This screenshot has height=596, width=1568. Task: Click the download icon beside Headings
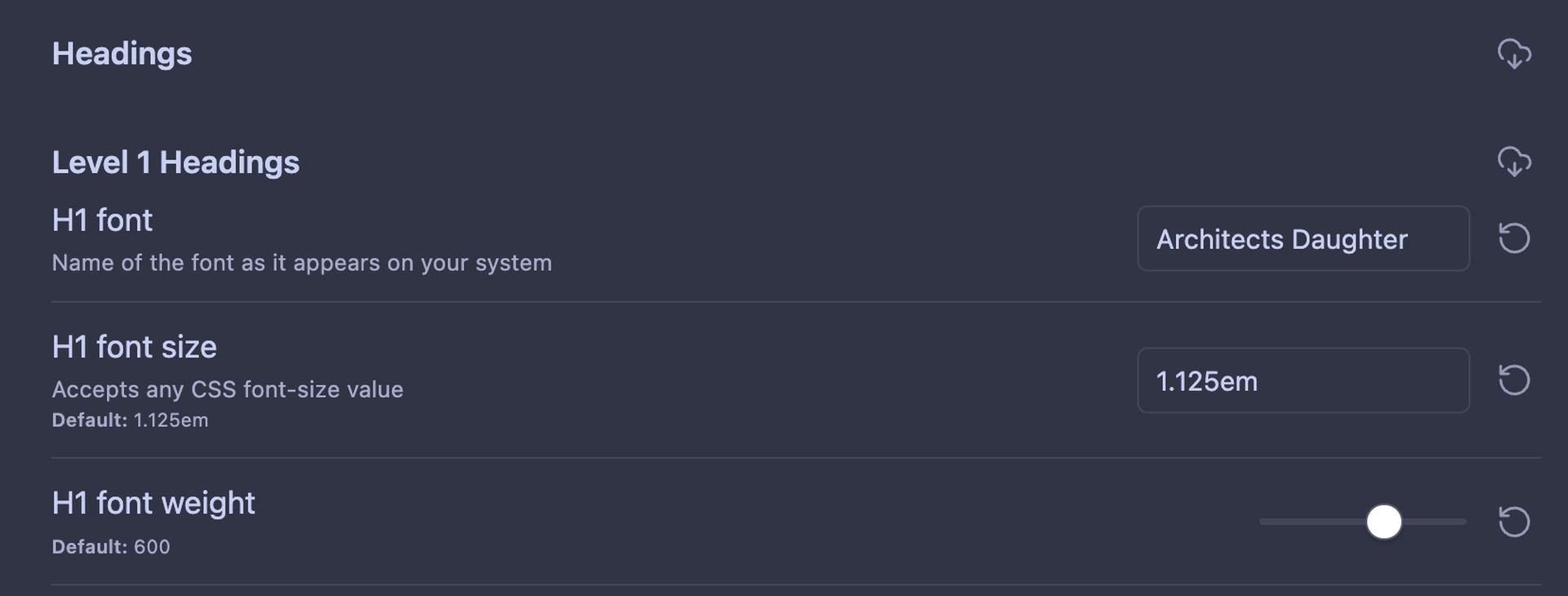coord(1516,54)
